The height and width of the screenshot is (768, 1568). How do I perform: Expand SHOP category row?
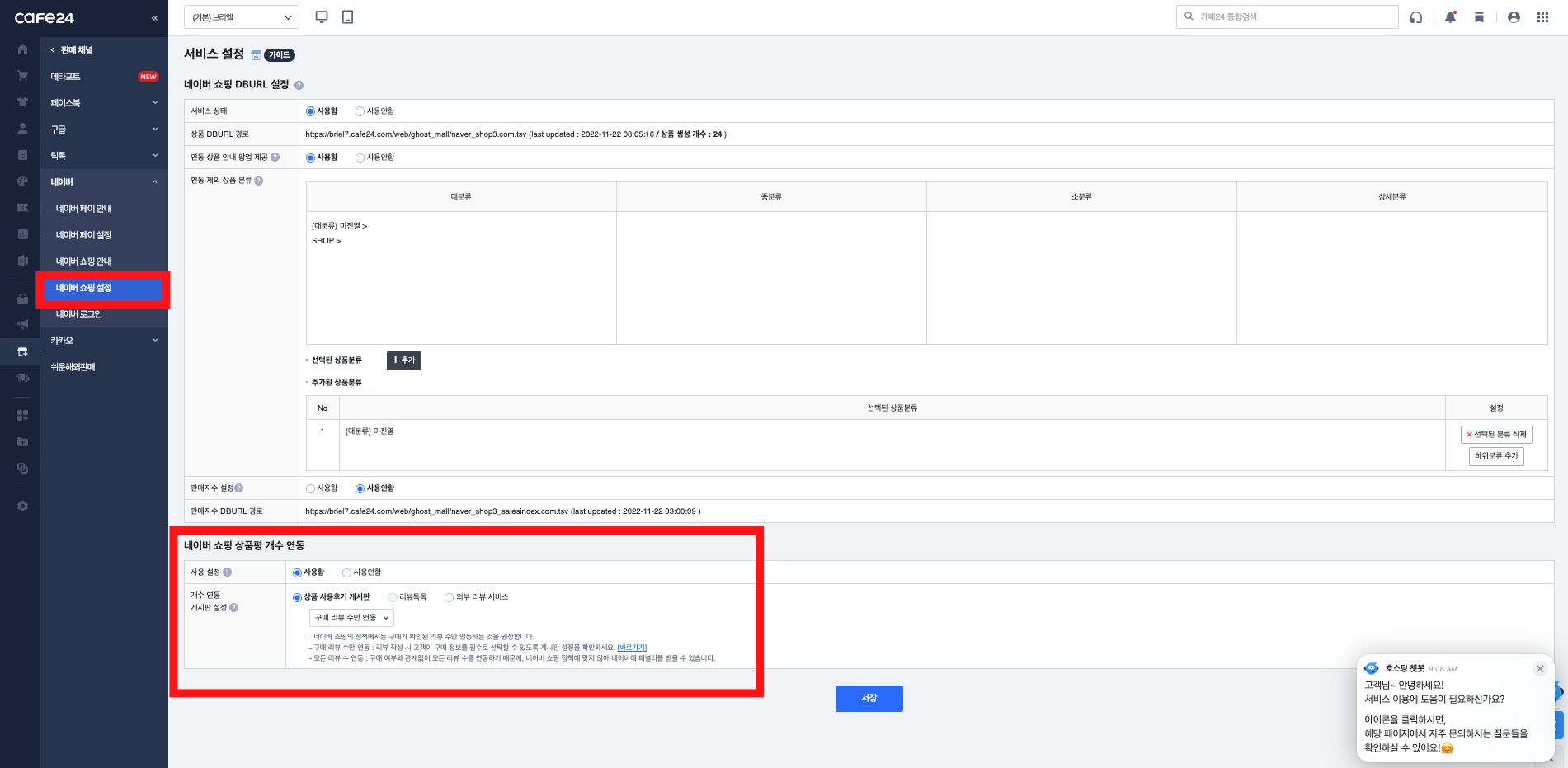point(326,241)
